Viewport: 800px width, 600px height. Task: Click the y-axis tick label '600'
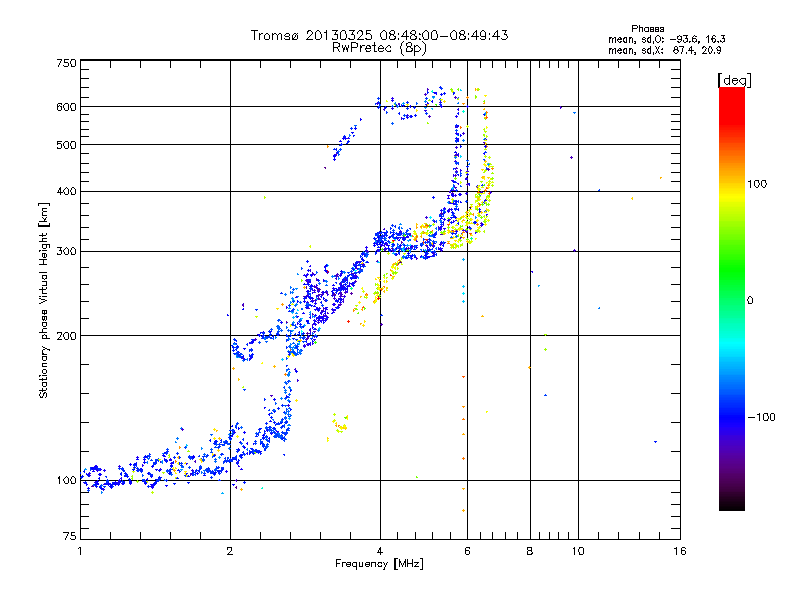click(x=67, y=107)
